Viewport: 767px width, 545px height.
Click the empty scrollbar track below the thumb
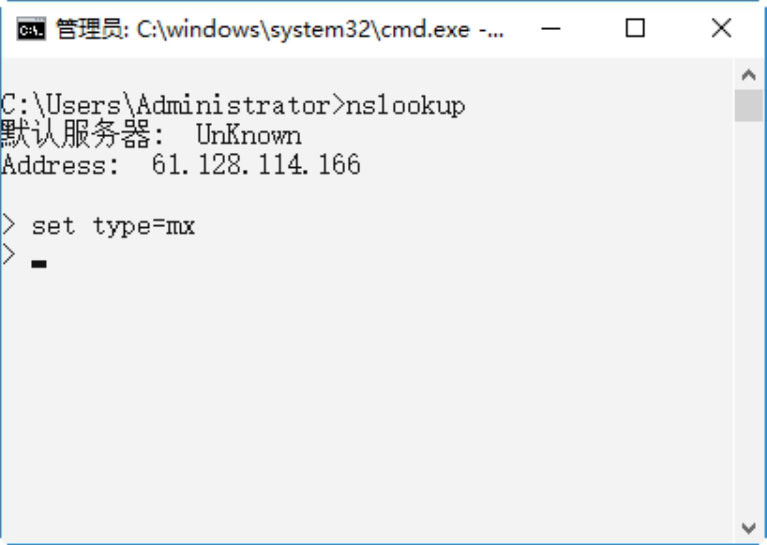[x=748, y=320]
